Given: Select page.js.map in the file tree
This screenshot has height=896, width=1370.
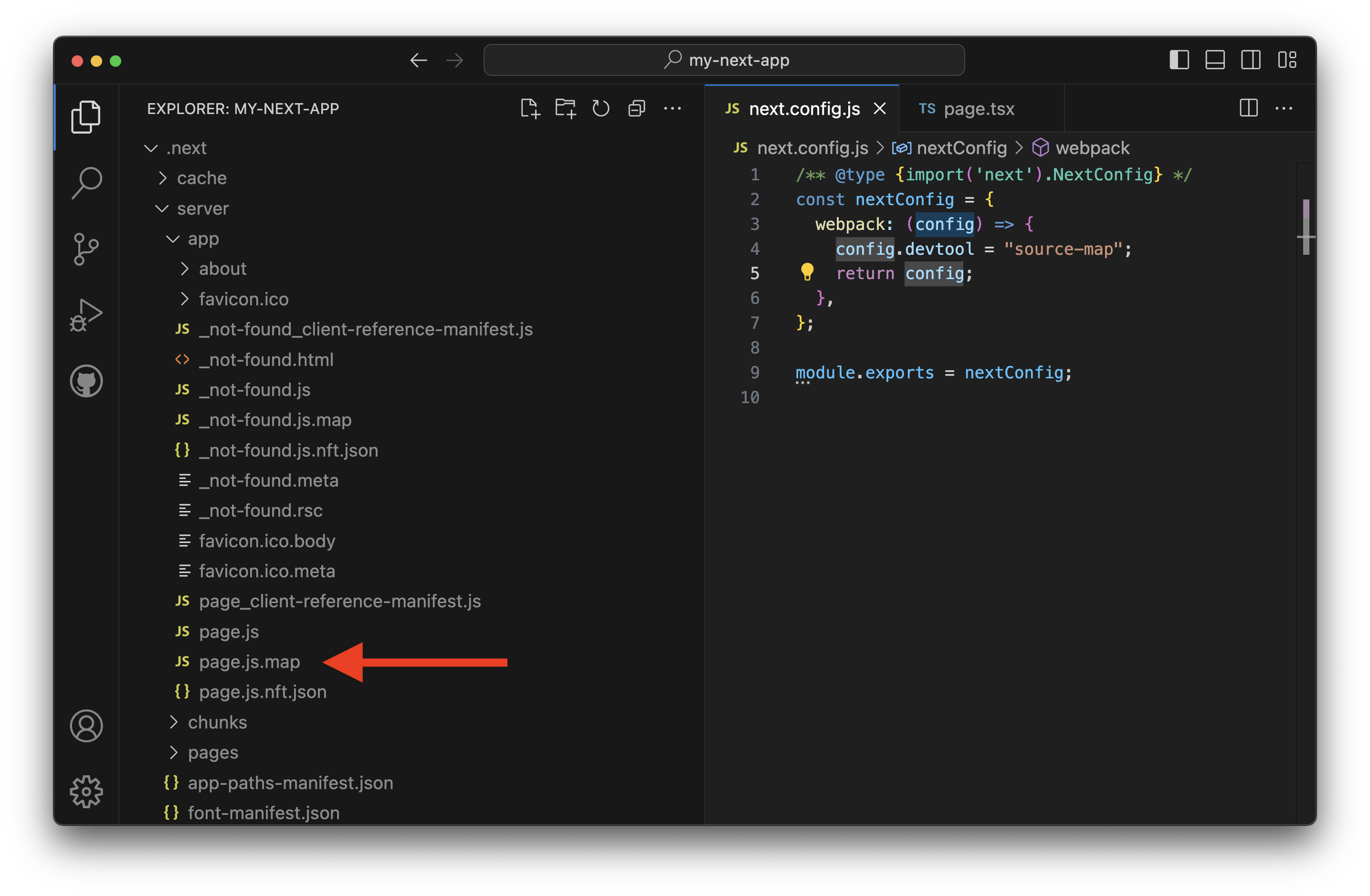Looking at the screenshot, I should 250,661.
